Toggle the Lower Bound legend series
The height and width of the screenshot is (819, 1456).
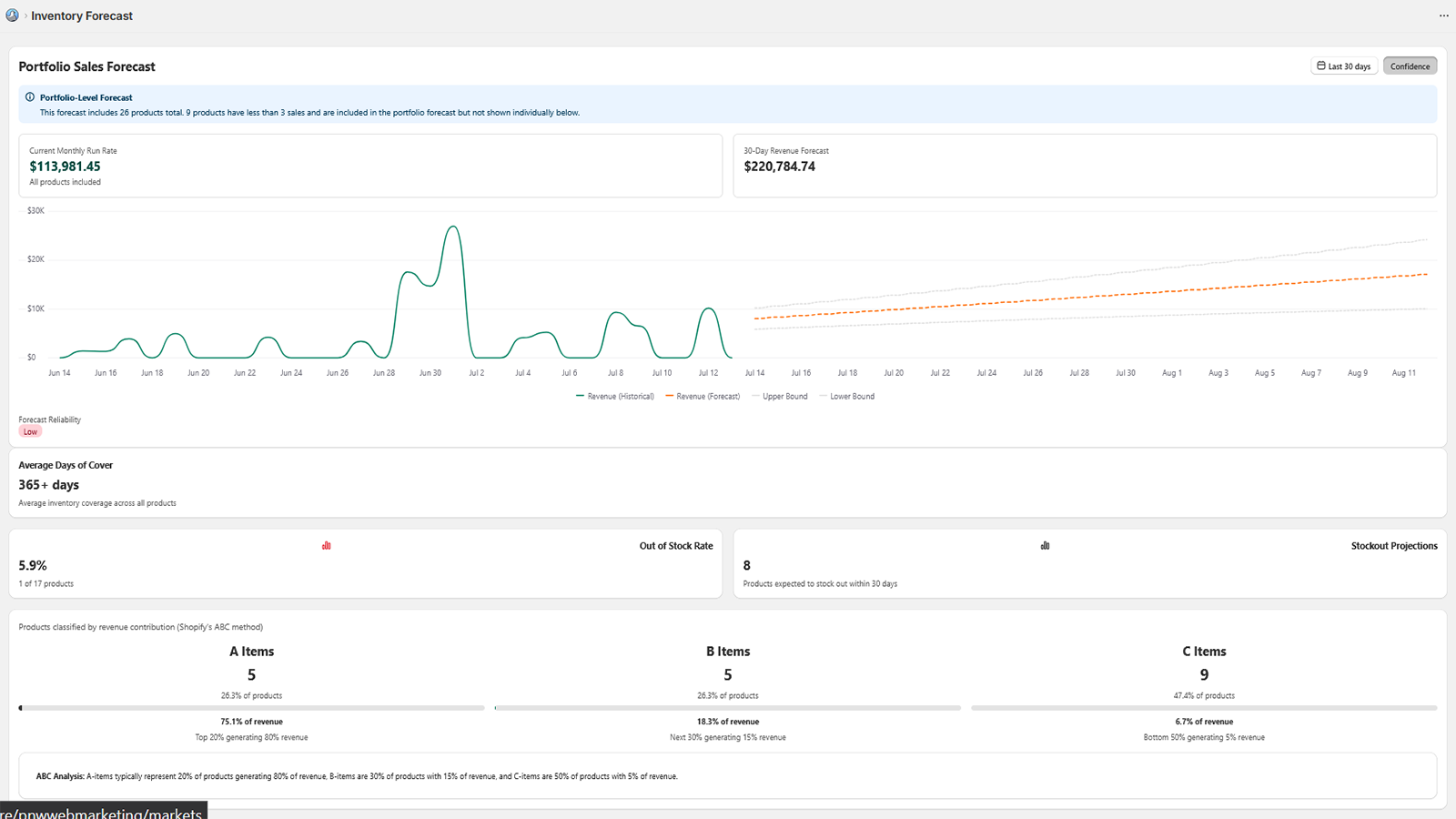point(846,396)
